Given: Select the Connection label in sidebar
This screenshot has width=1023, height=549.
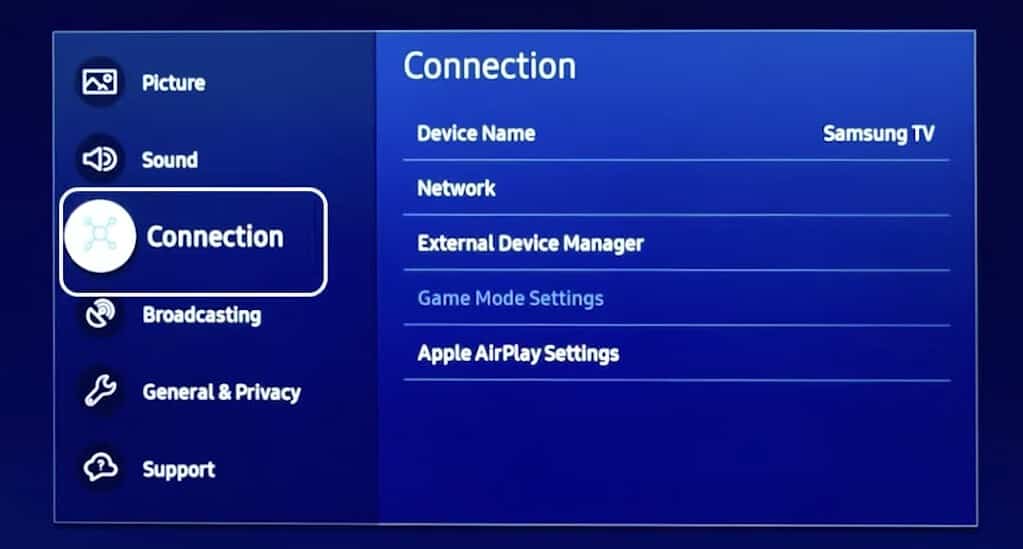Looking at the screenshot, I should tap(215, 236).
